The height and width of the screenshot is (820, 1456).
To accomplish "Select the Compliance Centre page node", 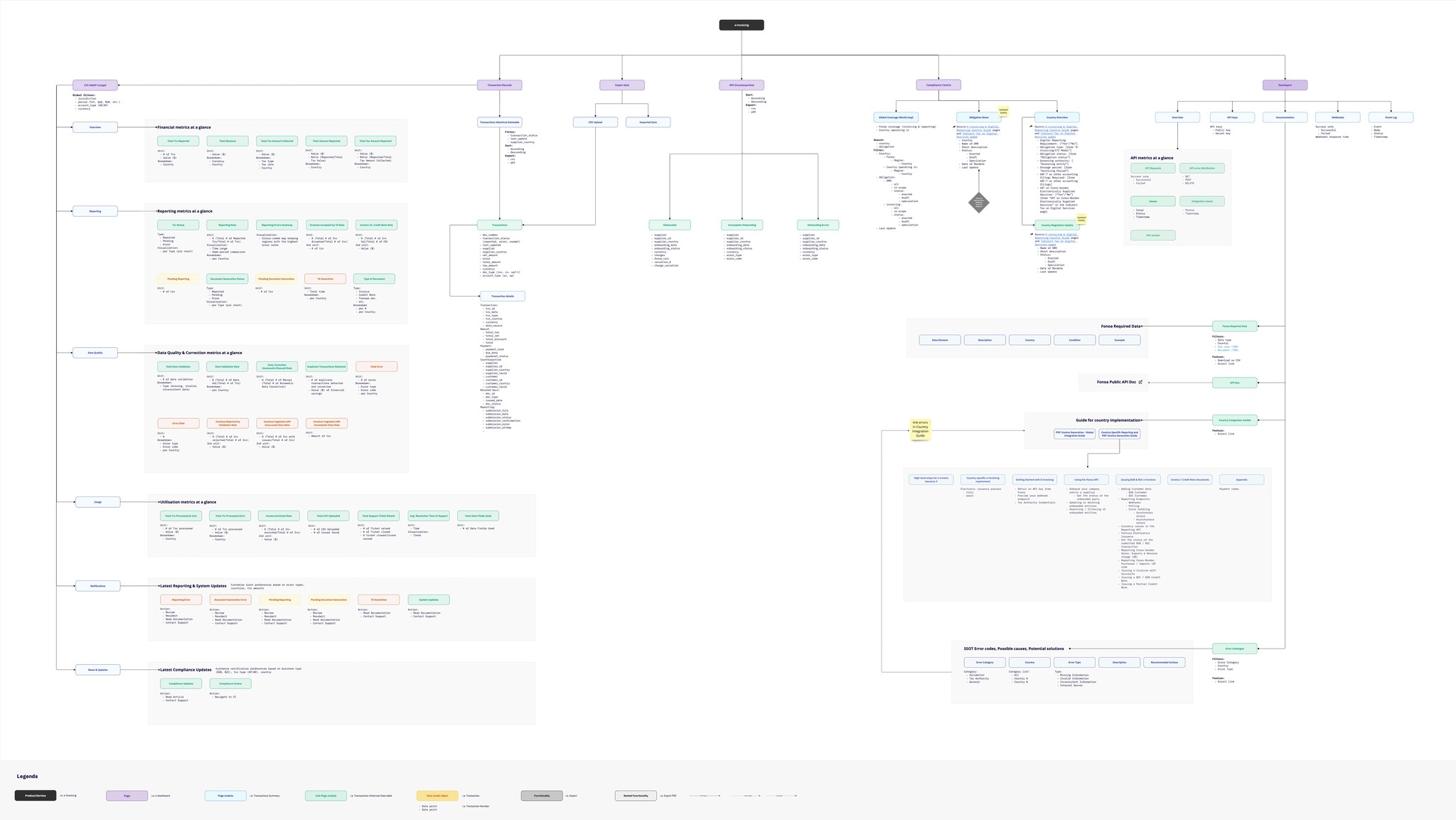I will click(x=938, y=85).
